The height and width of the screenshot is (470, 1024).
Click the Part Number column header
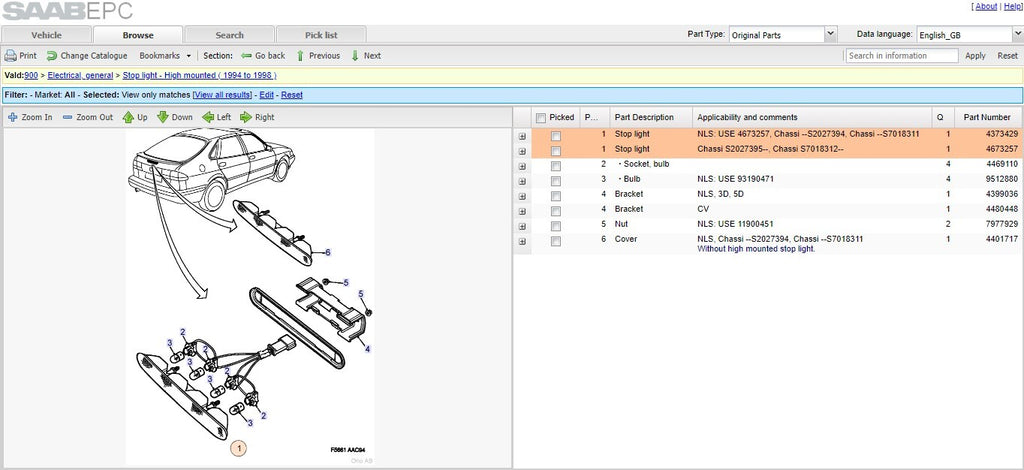pyautogui.click(x=986, y=118)
